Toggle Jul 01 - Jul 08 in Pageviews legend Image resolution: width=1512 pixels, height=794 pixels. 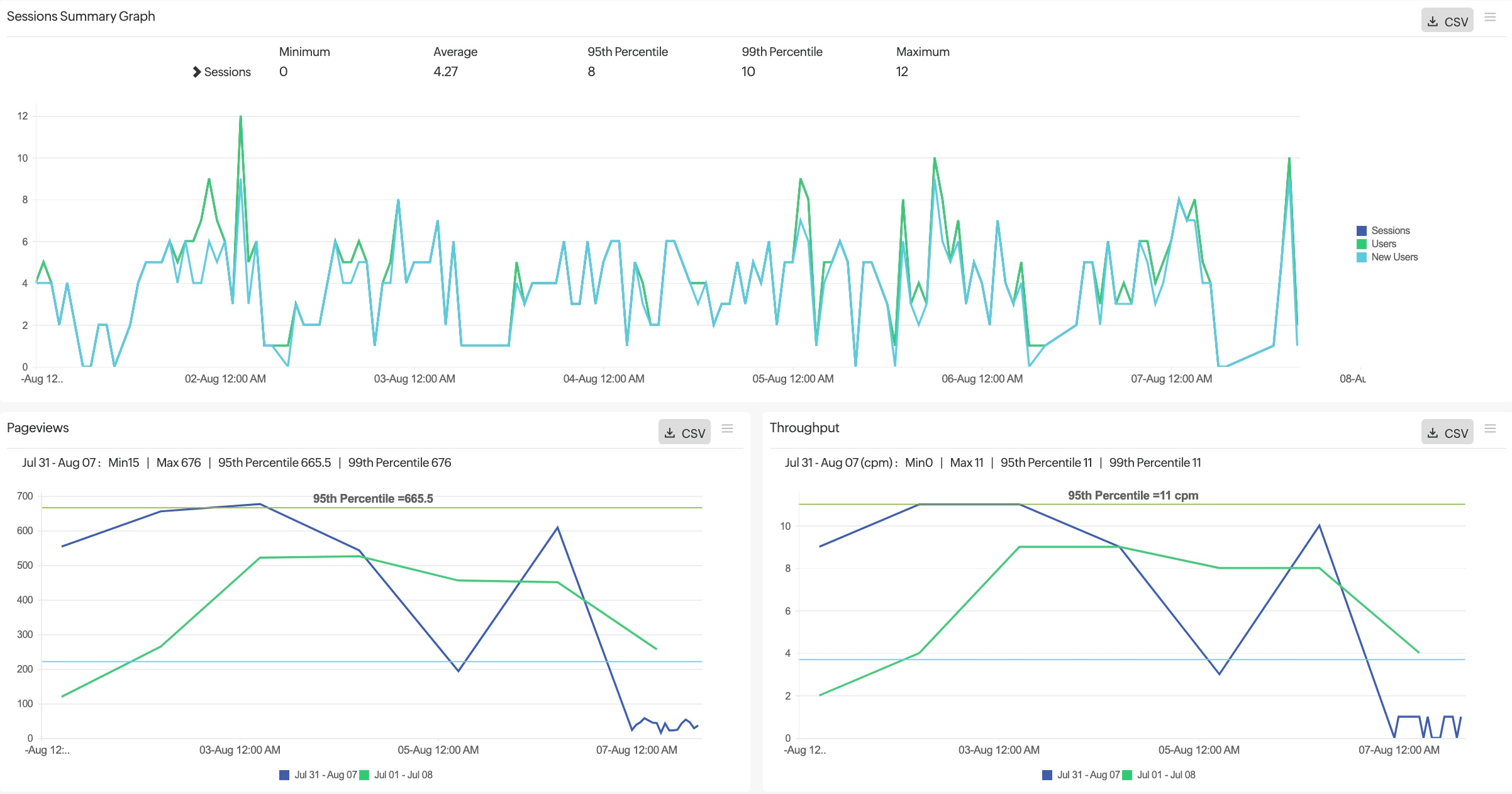pyautogui.click(x=403, y=774)
